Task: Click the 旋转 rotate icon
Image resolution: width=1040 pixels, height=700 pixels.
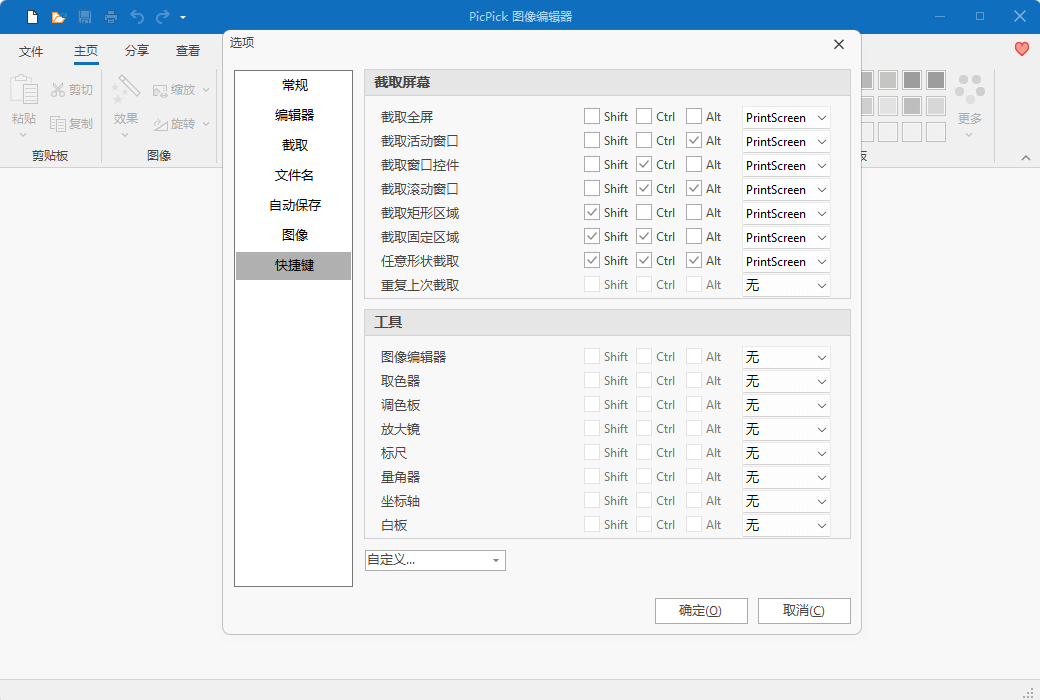Action: [x=160, y=124]
